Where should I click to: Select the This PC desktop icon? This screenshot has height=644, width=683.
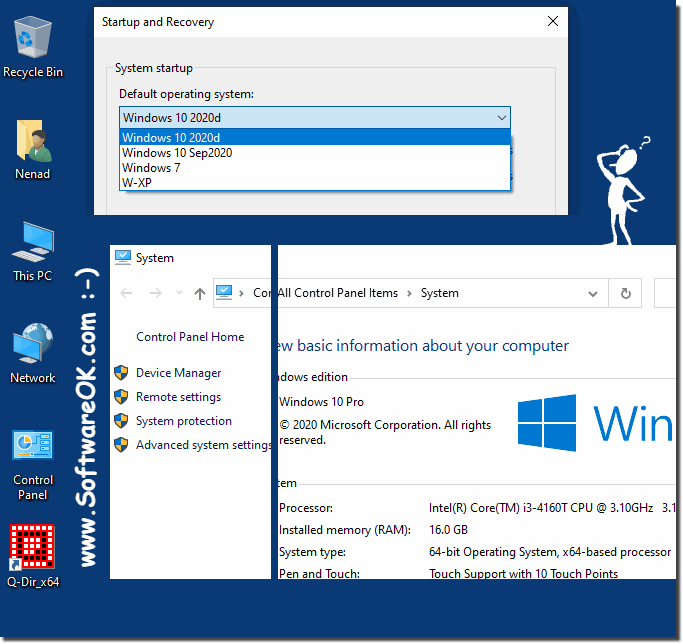click(x=33, y=242)
